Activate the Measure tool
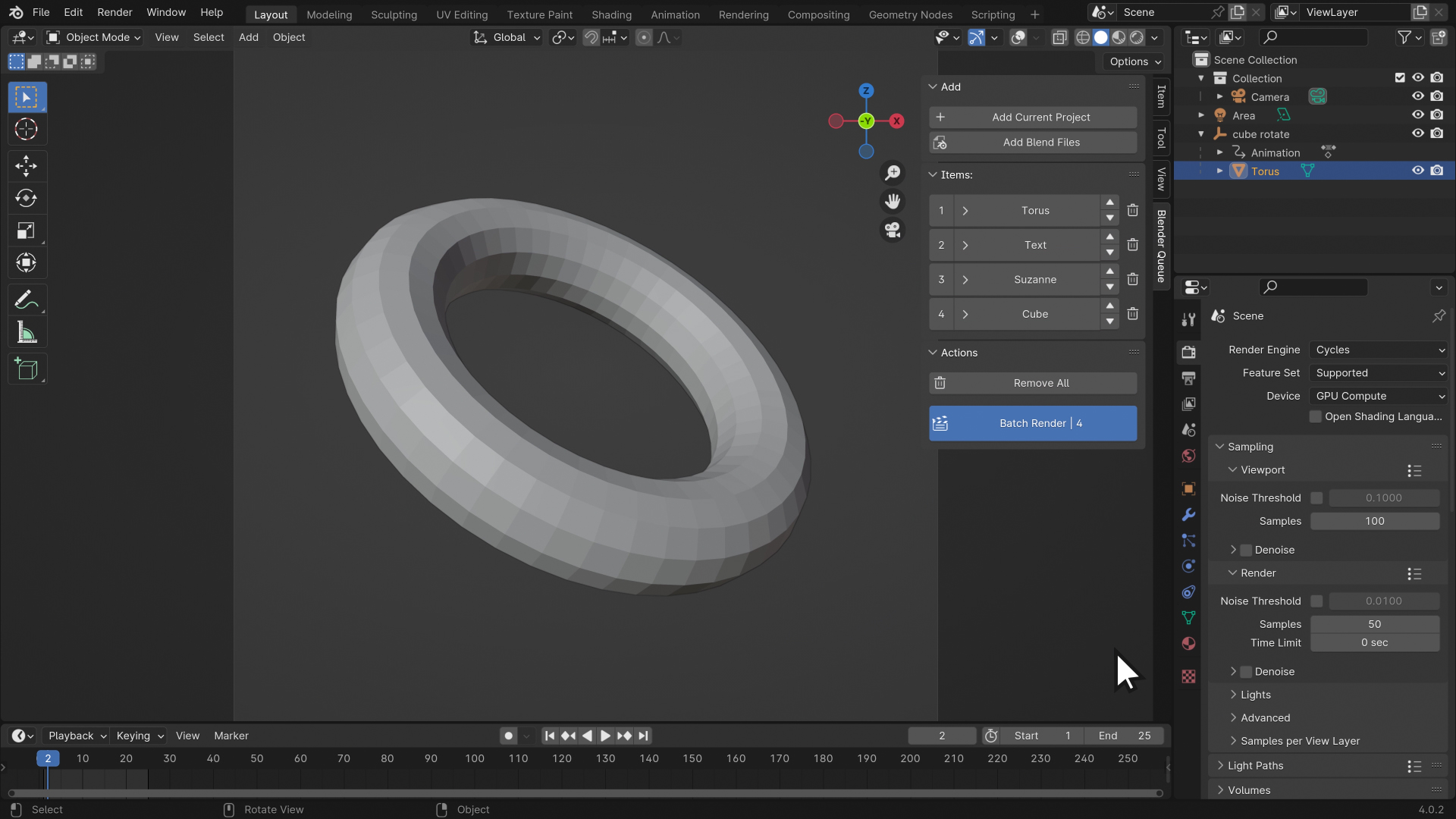1456x819 pixels. tap(27, 334)
